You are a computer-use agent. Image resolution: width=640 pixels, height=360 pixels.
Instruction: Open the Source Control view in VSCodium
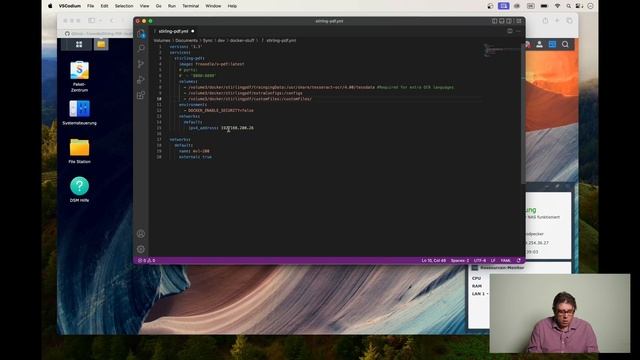coord(141,64)
